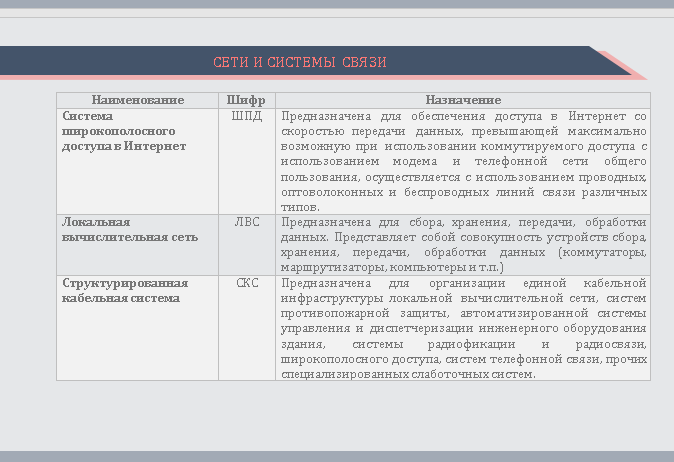Click the slide title "СЕТИ И СИСТЕМЫ СВЯЗИ"

click(x=300, y=62)
